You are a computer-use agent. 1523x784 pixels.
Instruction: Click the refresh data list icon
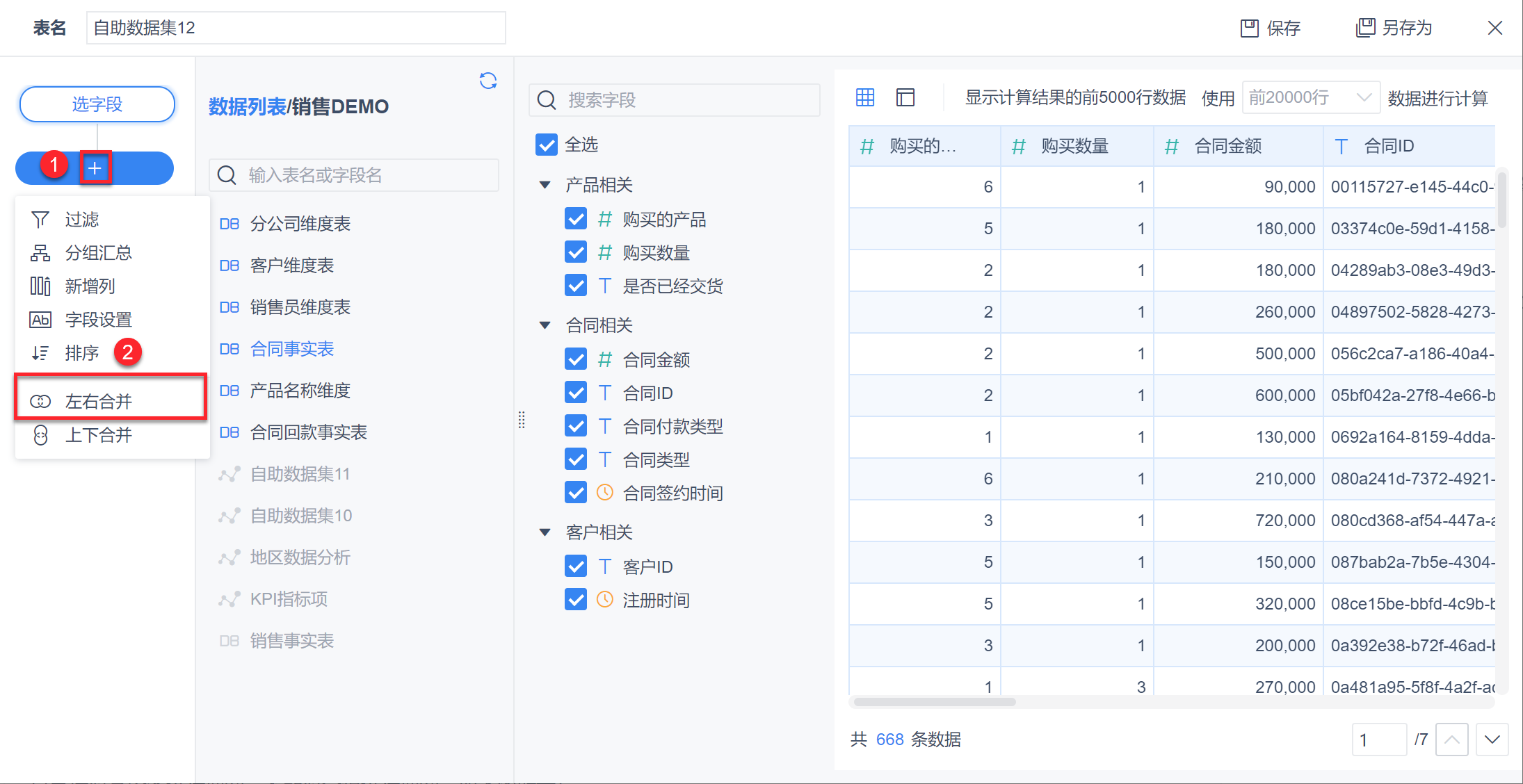488,81
